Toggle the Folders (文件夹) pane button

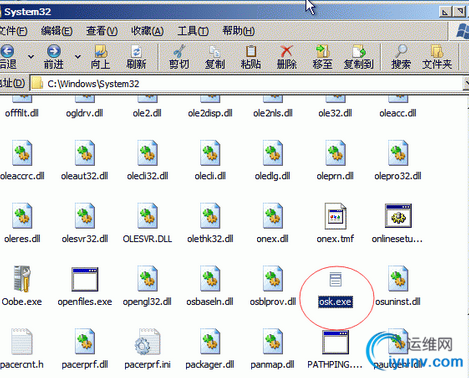437,57
